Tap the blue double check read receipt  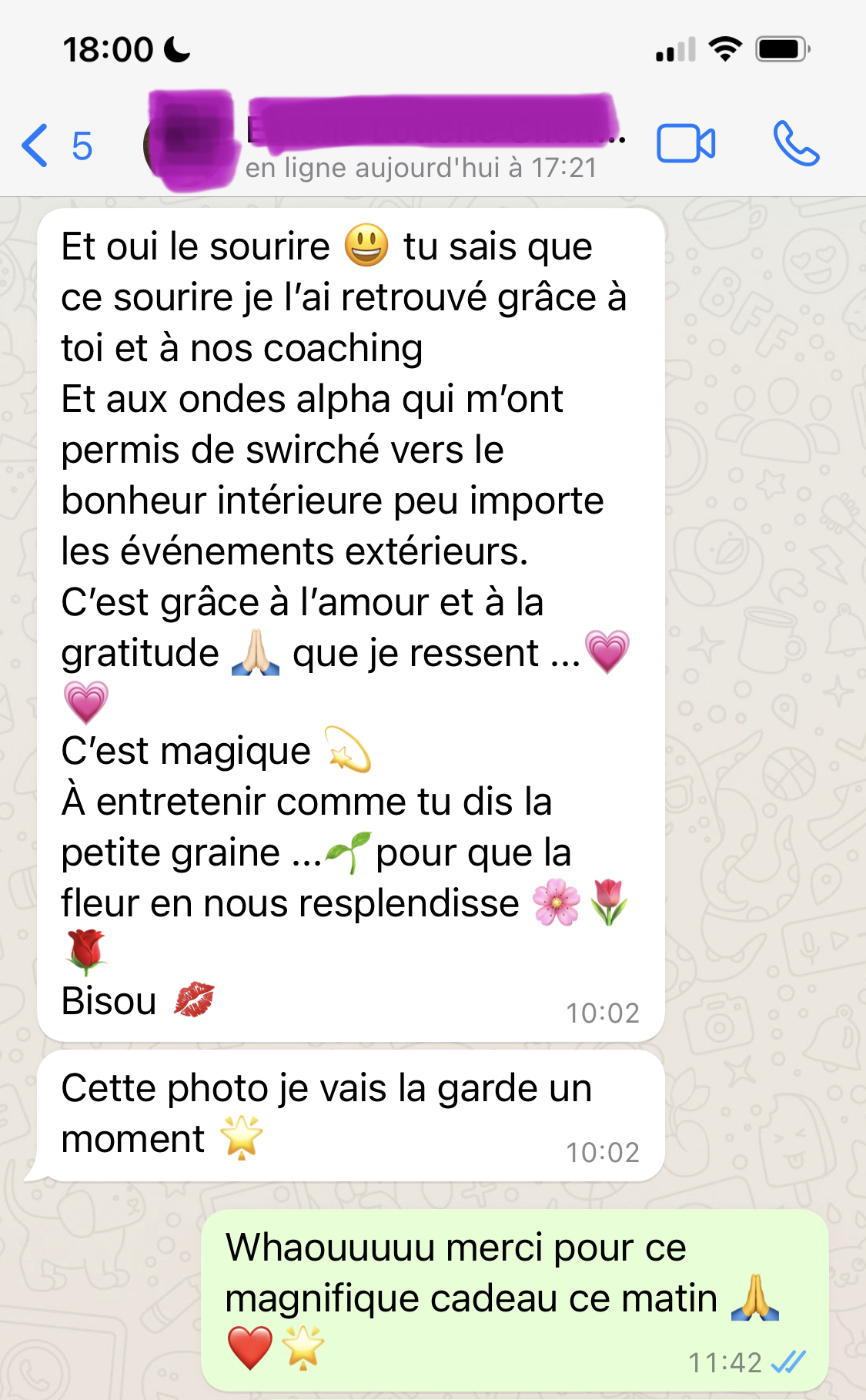point(788,1361)
